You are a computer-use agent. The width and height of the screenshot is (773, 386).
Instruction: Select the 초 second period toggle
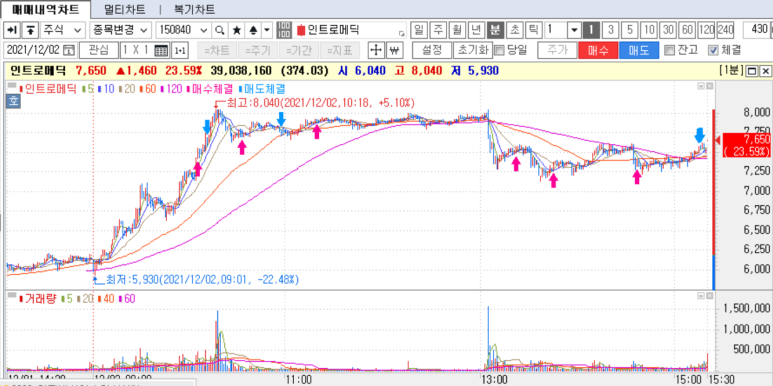coord(514,30)
